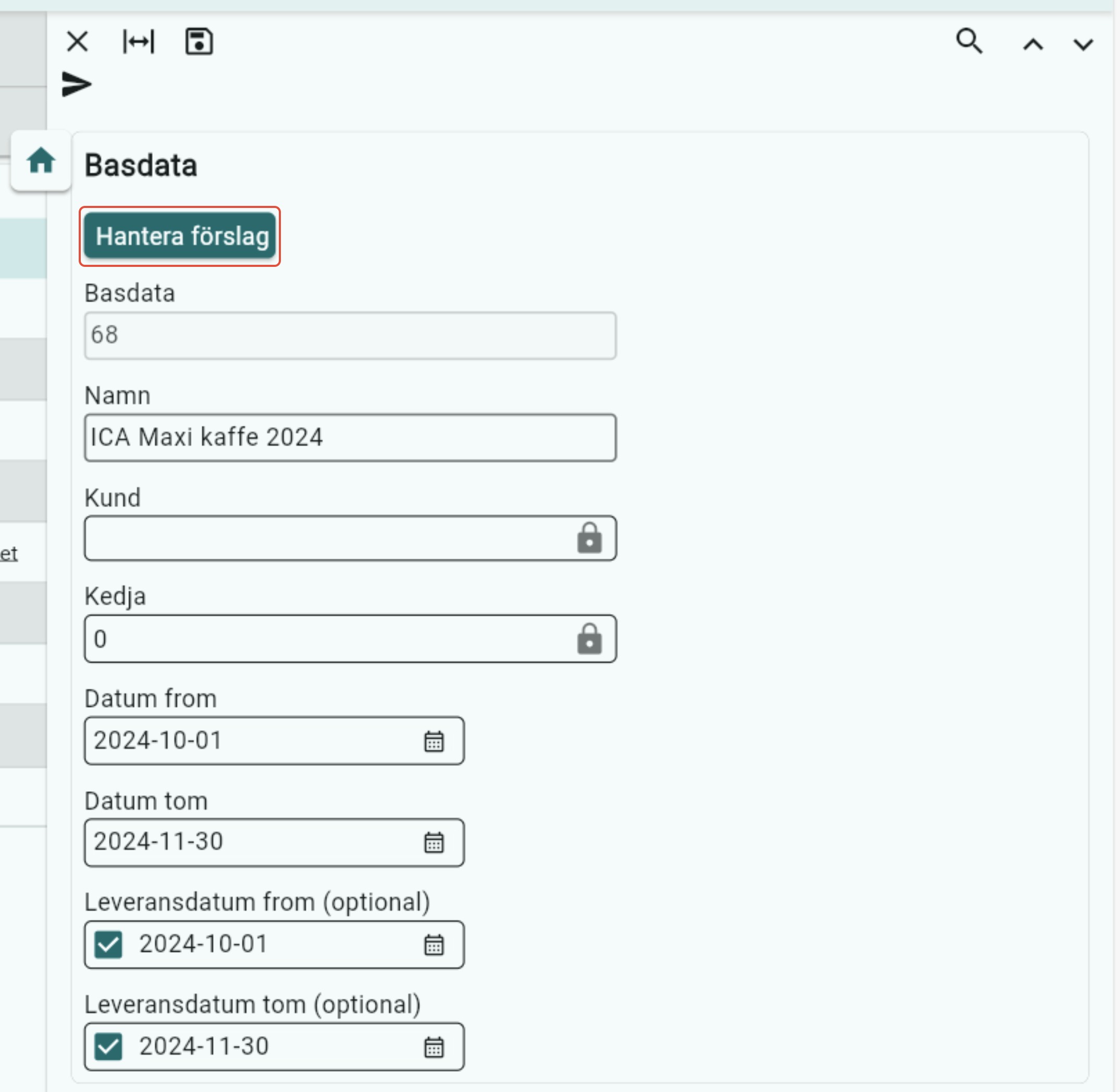Close the Basdata detail panel

tap(78, 42)
